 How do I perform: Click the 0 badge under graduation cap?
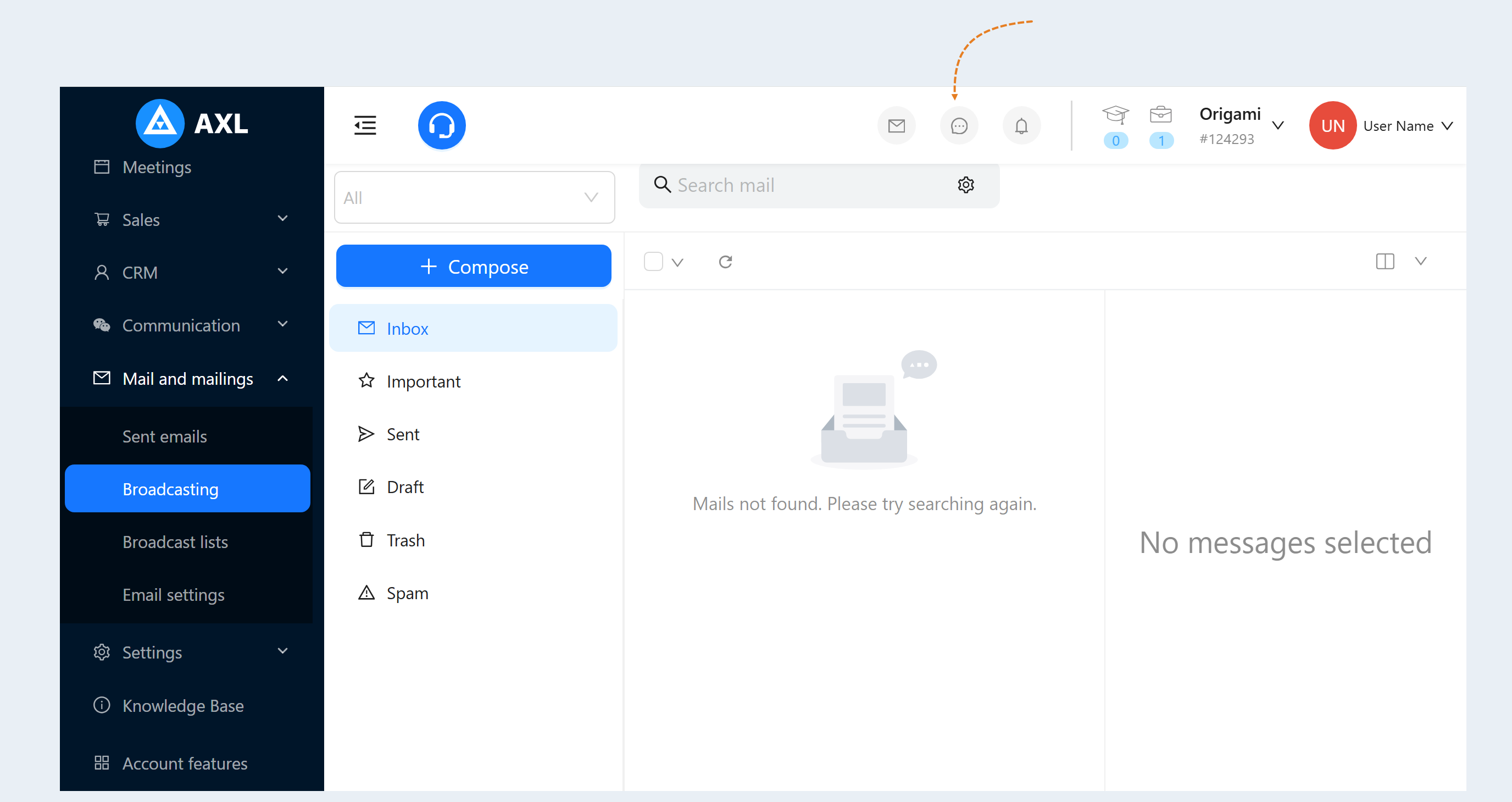(1116, 141)
